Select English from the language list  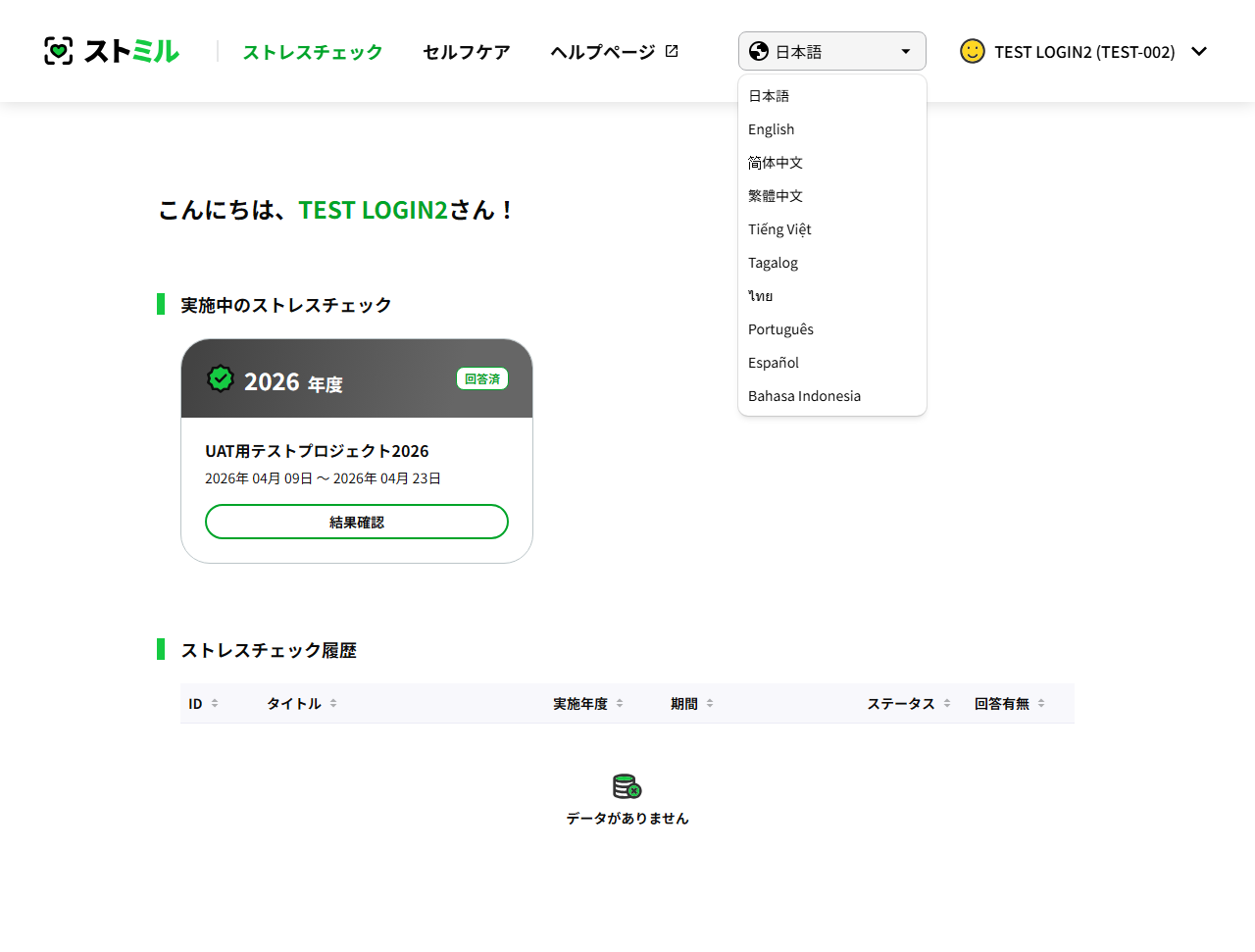[771, 128]
